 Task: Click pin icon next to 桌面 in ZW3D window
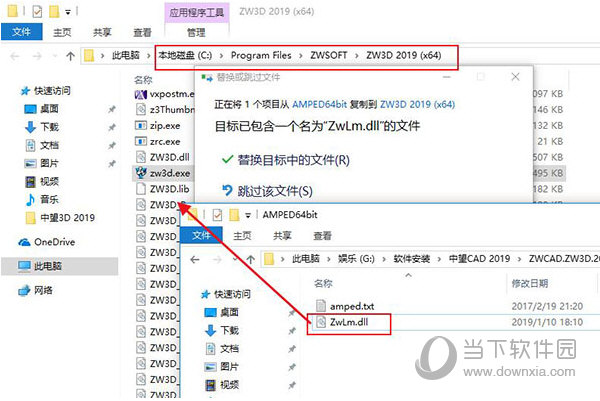coord(111,109)
